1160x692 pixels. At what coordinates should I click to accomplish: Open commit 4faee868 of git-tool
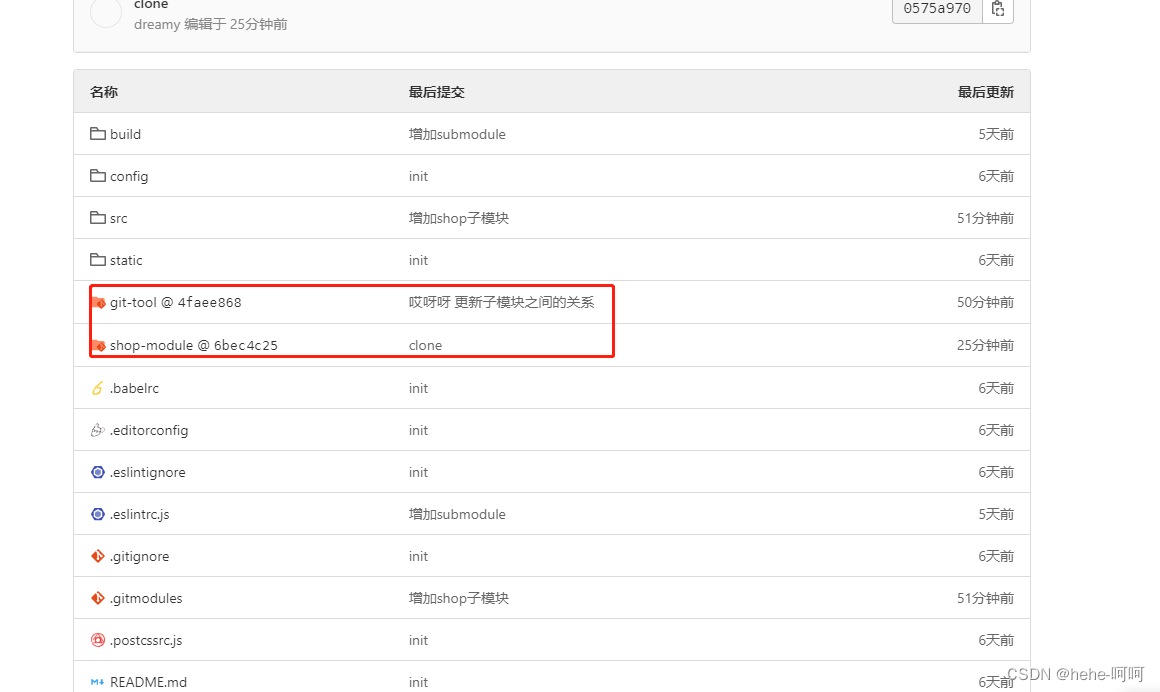(209, 303)
